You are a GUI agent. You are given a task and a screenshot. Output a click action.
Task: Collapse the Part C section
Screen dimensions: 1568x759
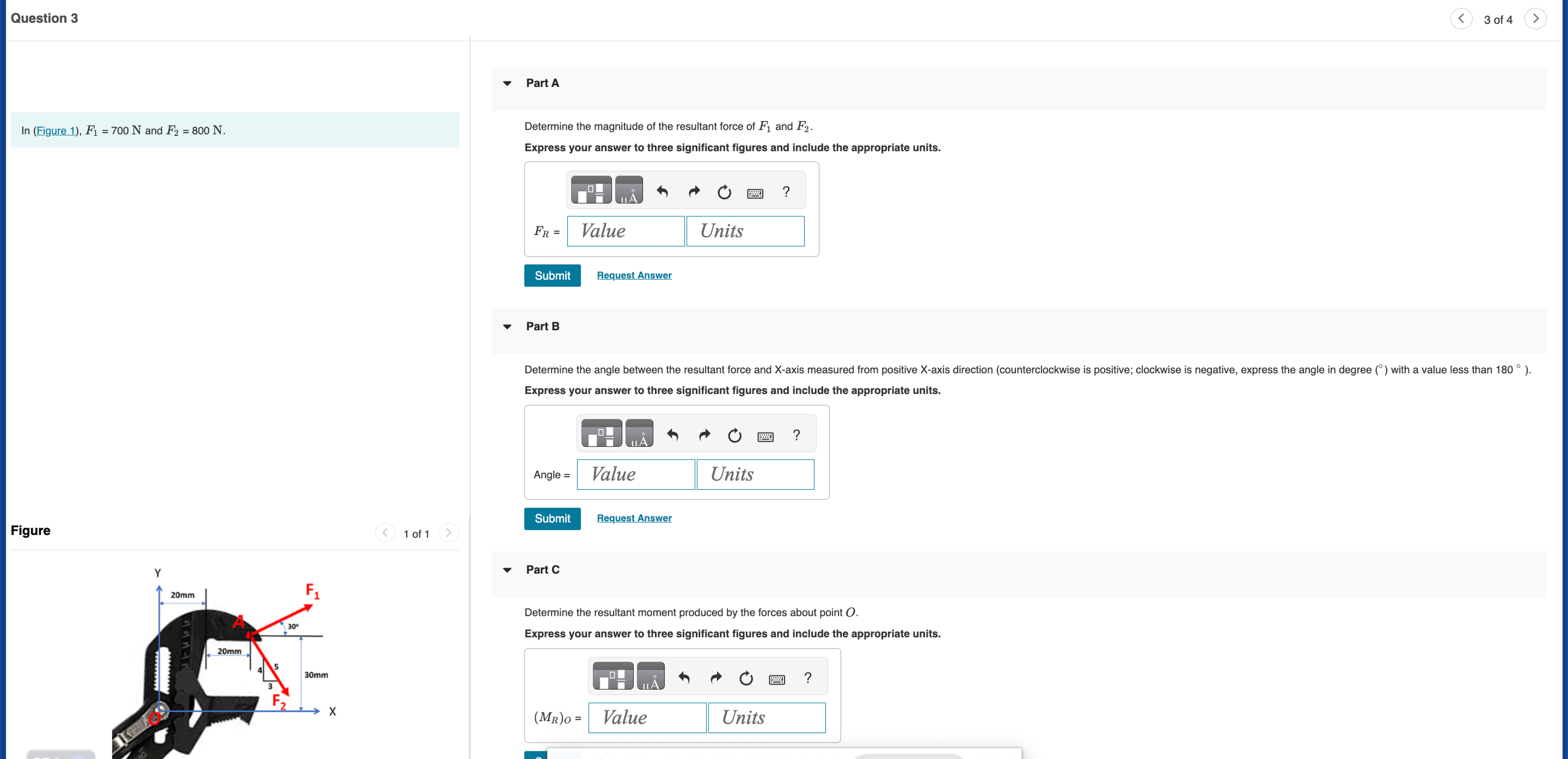[507, 570]
